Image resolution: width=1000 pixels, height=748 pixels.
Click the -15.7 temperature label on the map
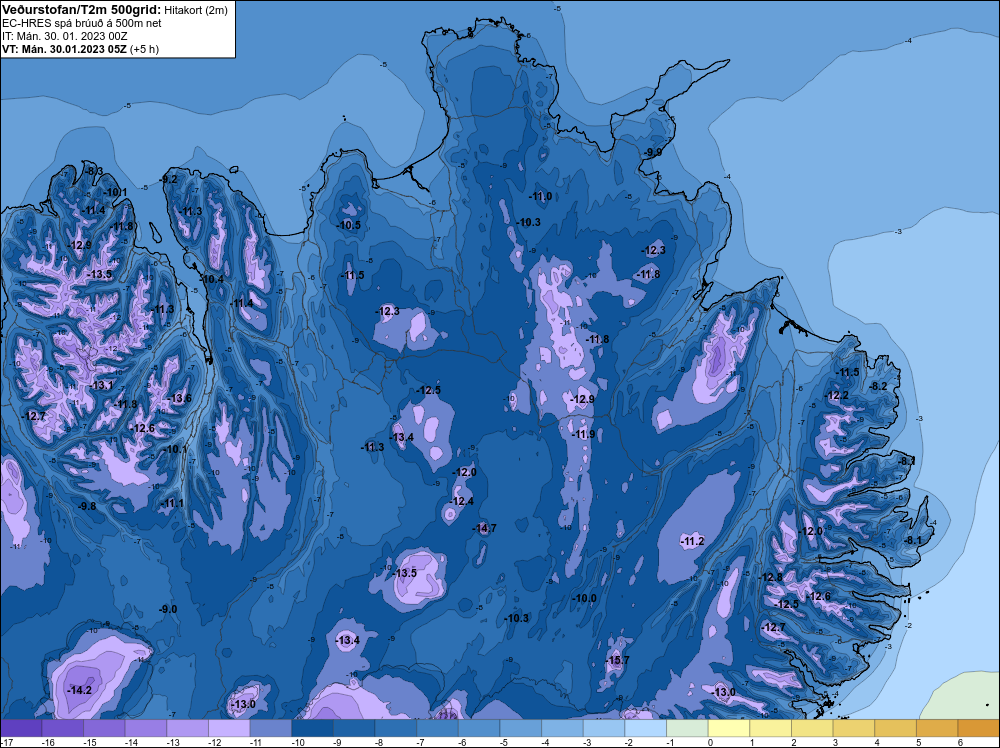pos(617,660)
